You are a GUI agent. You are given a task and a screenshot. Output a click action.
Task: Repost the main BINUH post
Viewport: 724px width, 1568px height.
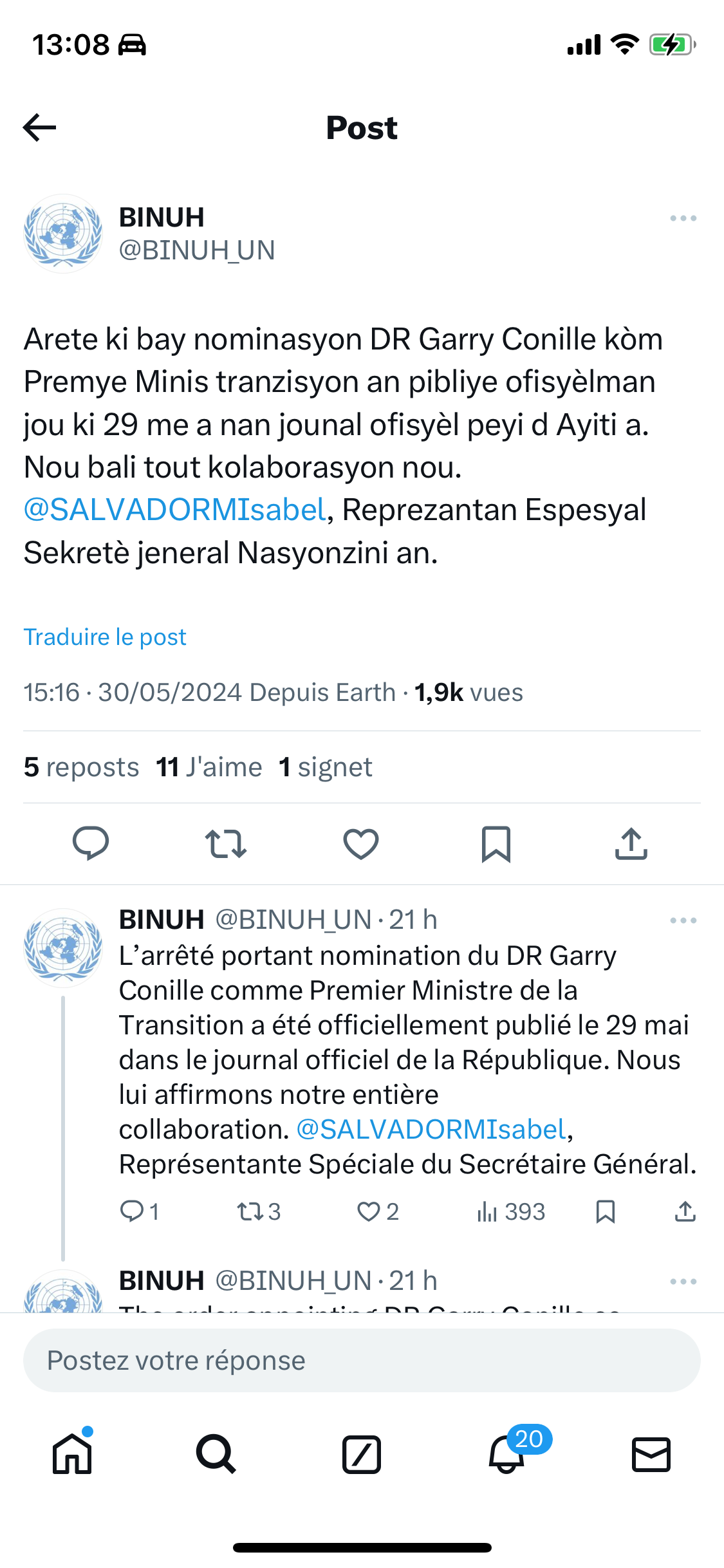click(x=226, y=843)
